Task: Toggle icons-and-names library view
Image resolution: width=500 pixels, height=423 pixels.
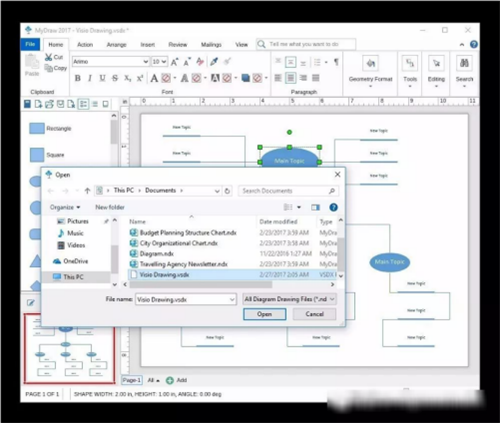Action: coord(83,104)
